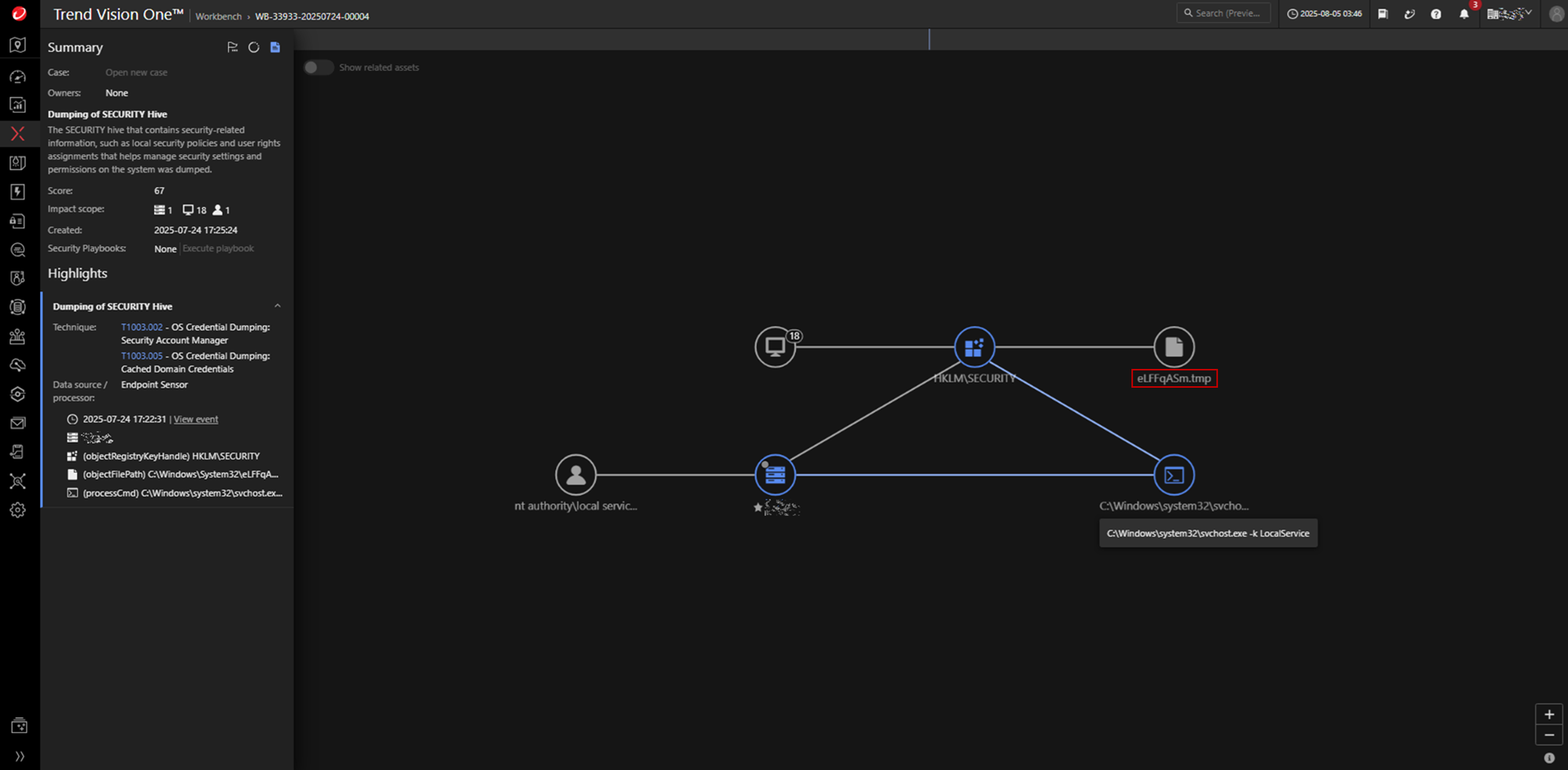Click the notifications bell icon
This screenshot has height=770, width=1568.
(1463, 14)
